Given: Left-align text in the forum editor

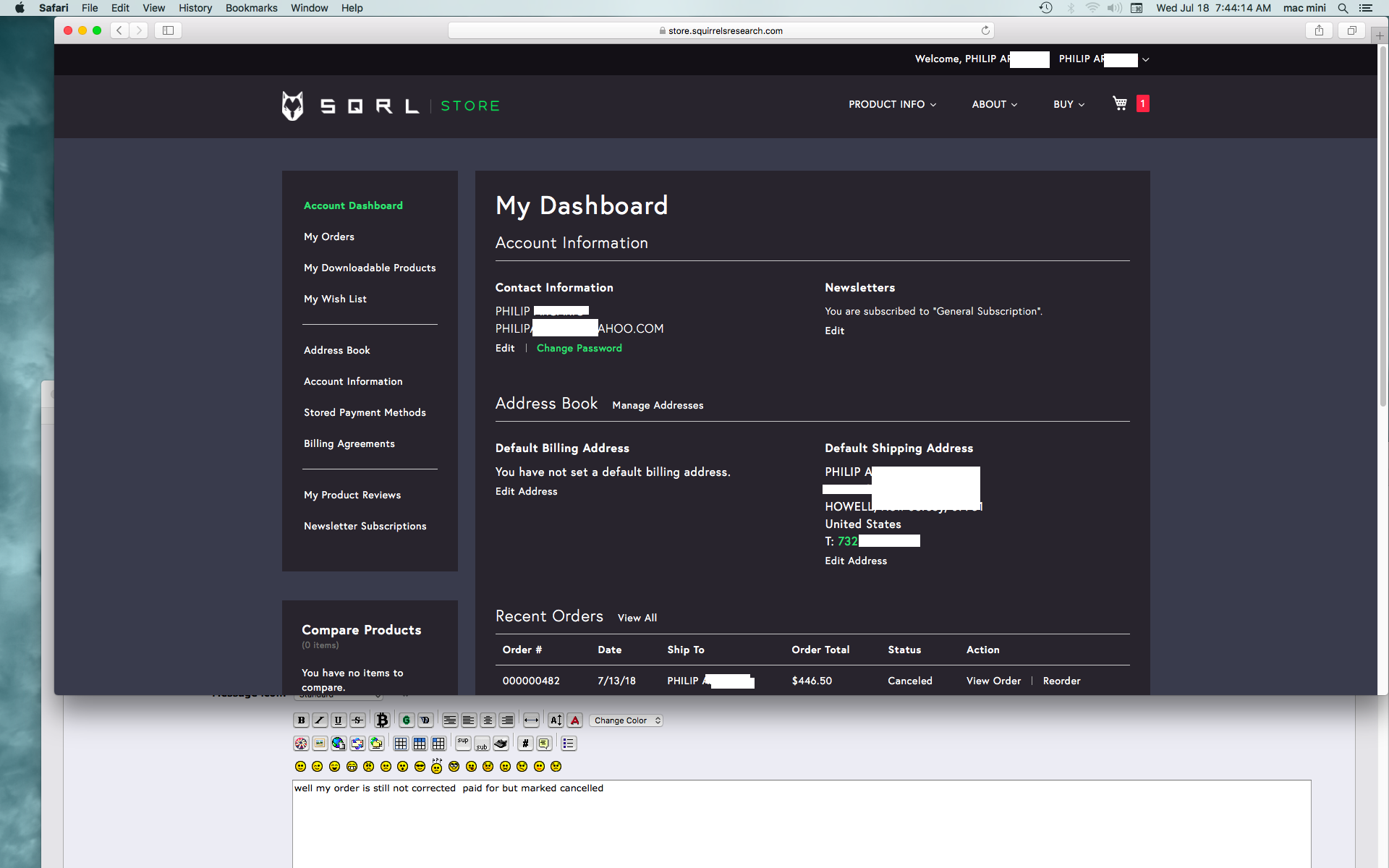Looking at the screenshot, I should tap(469, 720).
